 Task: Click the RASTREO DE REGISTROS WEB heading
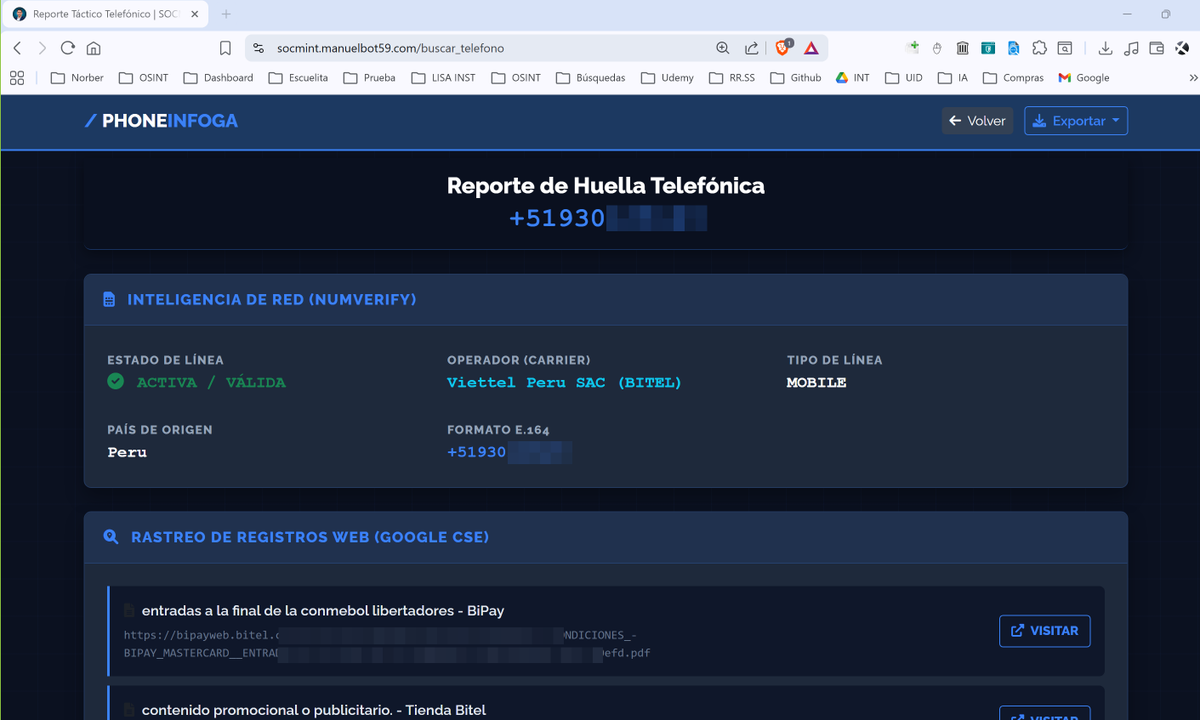click(x=310, y=538)
